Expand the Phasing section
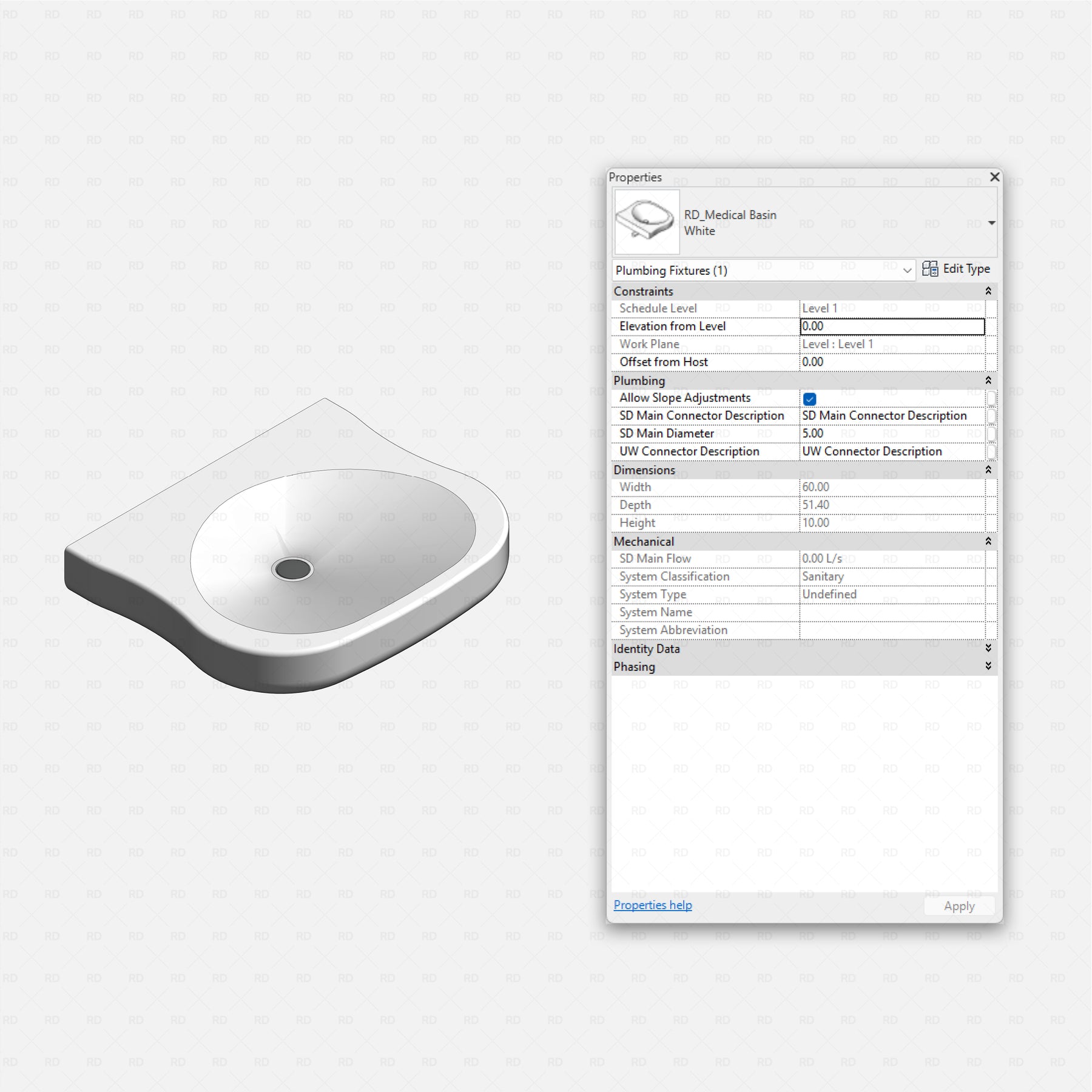The image size is (1092, 1092). coord(988,666)
